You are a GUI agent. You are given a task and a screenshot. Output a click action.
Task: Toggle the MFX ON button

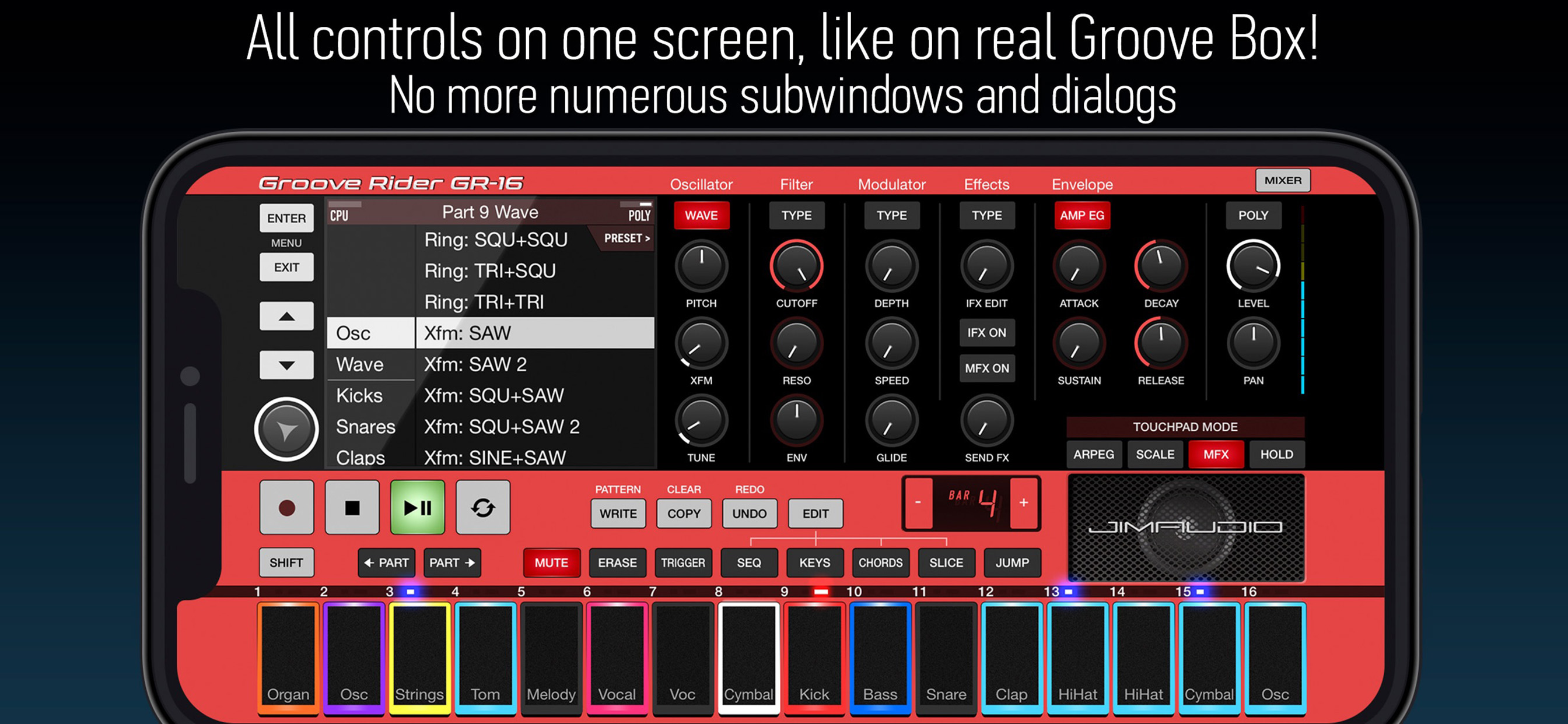point(986,368)
